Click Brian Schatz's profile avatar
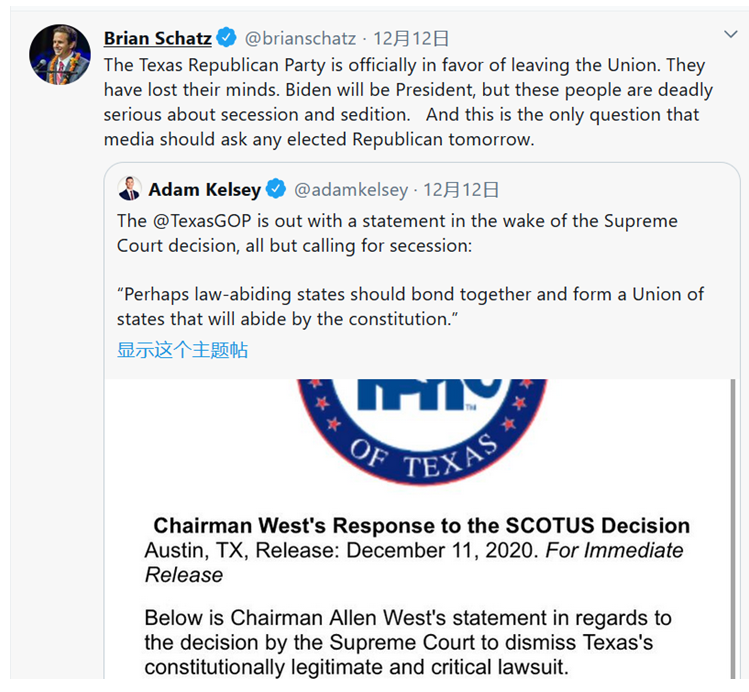This screenshot has width=749, height=692. tap(60, 55)
